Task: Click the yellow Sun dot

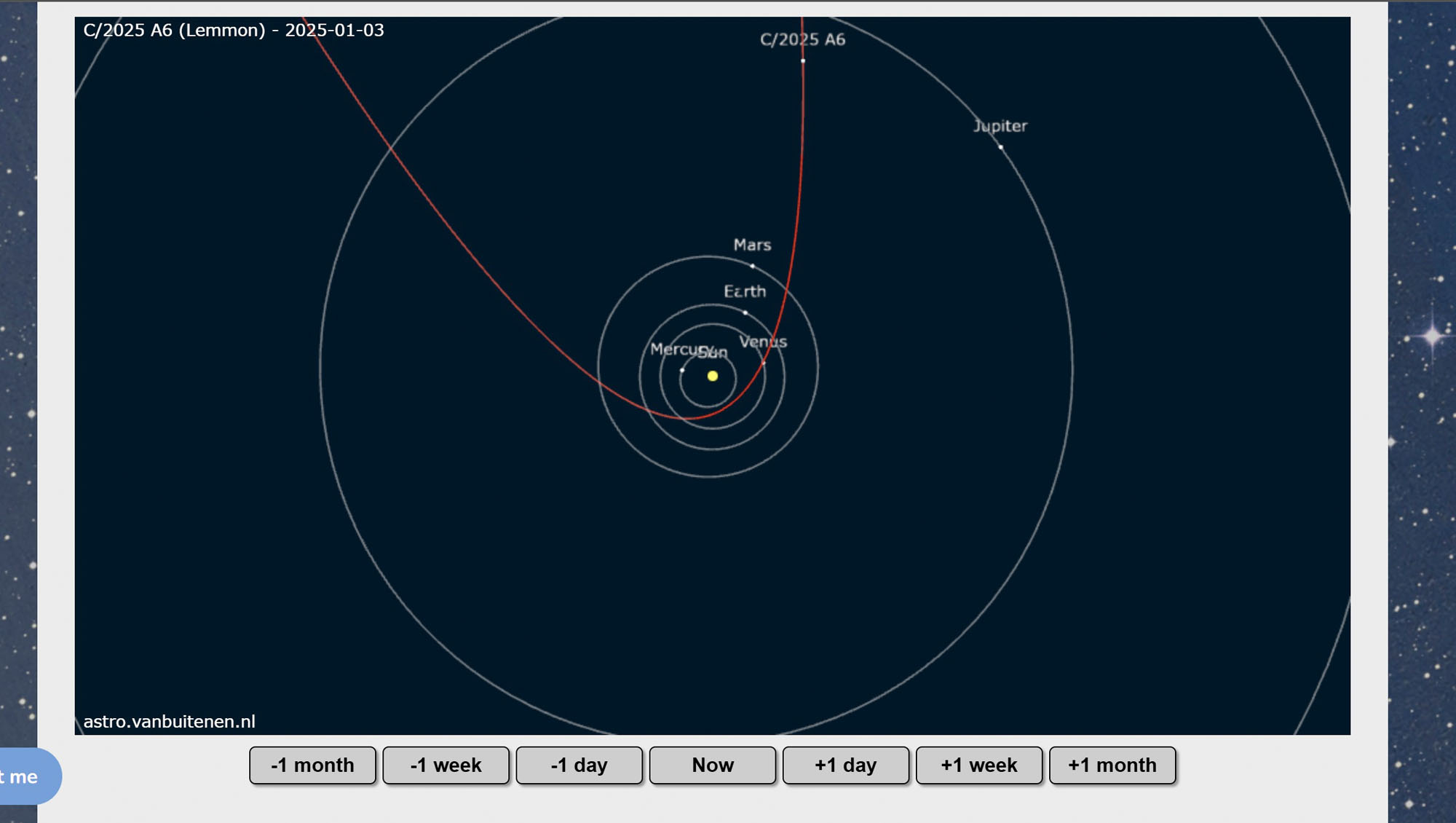Action: coord(713,376)
